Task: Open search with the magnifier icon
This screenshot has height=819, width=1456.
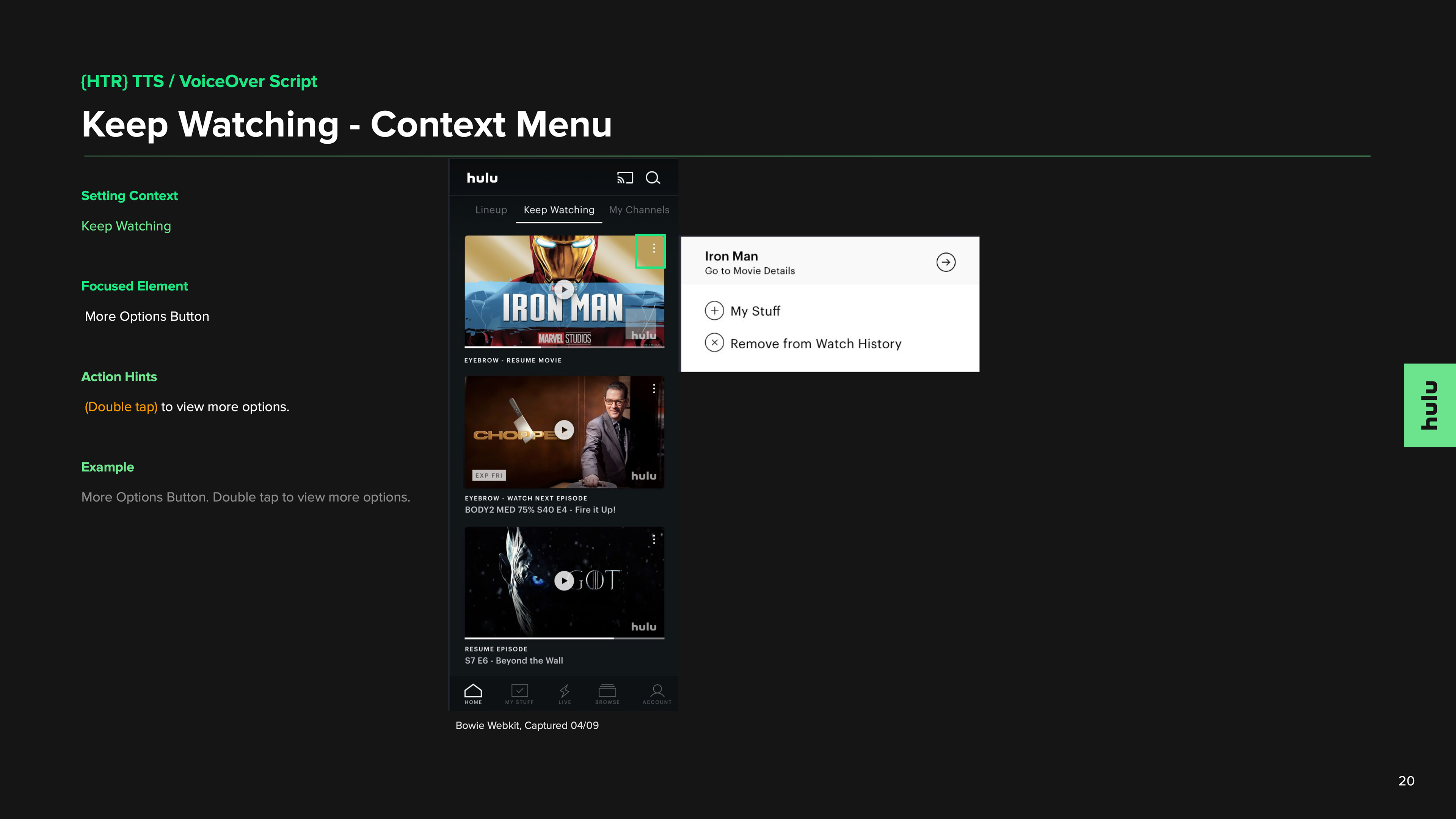Action: coord(653,178)
